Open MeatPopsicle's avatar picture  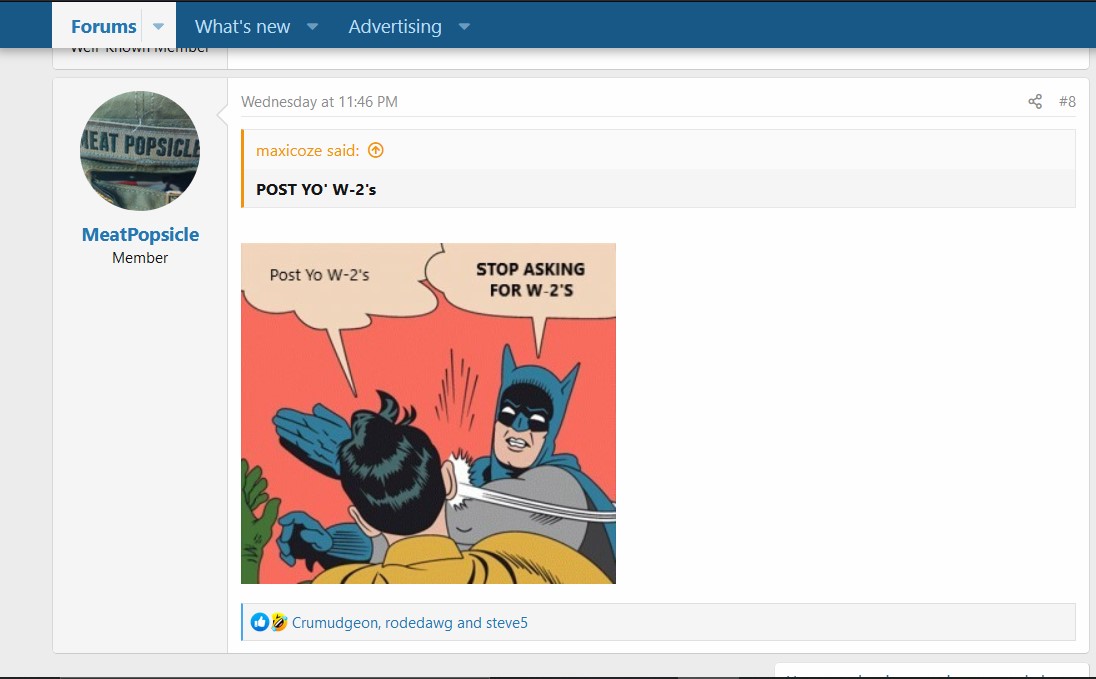[x=140, y=151]
